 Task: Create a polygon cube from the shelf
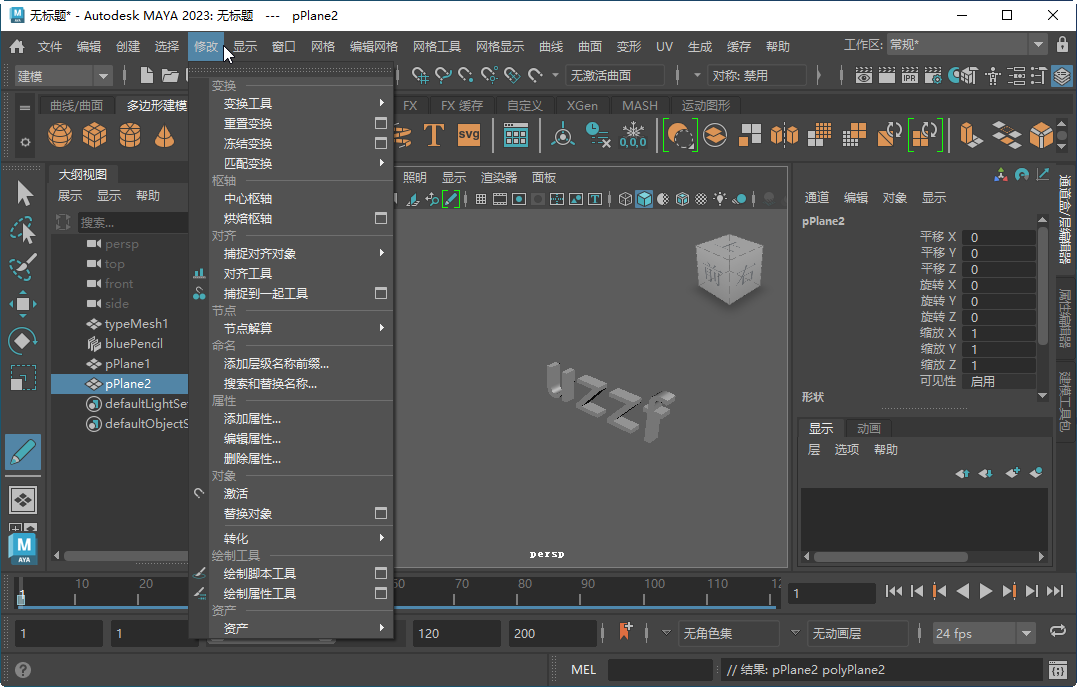(x=96, y=134)
